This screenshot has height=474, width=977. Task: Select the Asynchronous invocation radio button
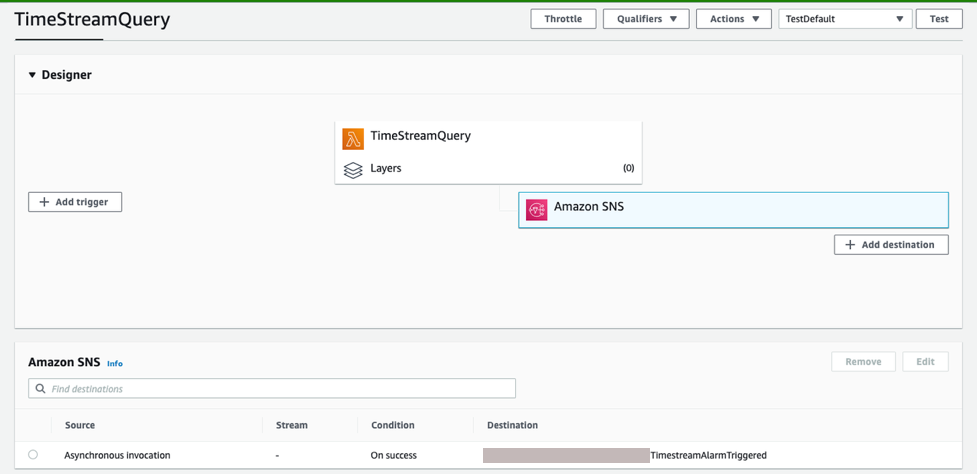pos(33,455)
